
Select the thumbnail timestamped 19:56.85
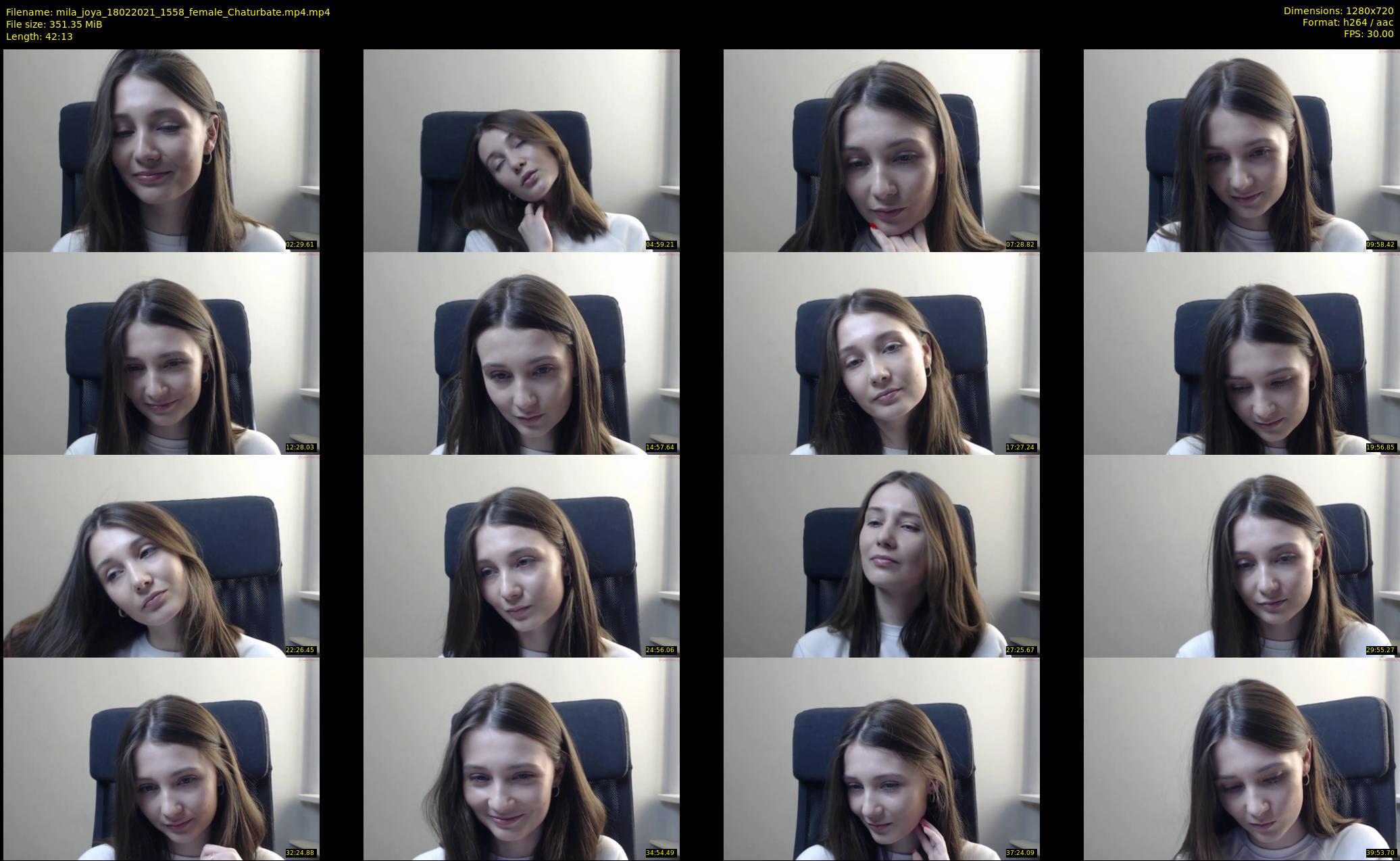pos(1241,353)
